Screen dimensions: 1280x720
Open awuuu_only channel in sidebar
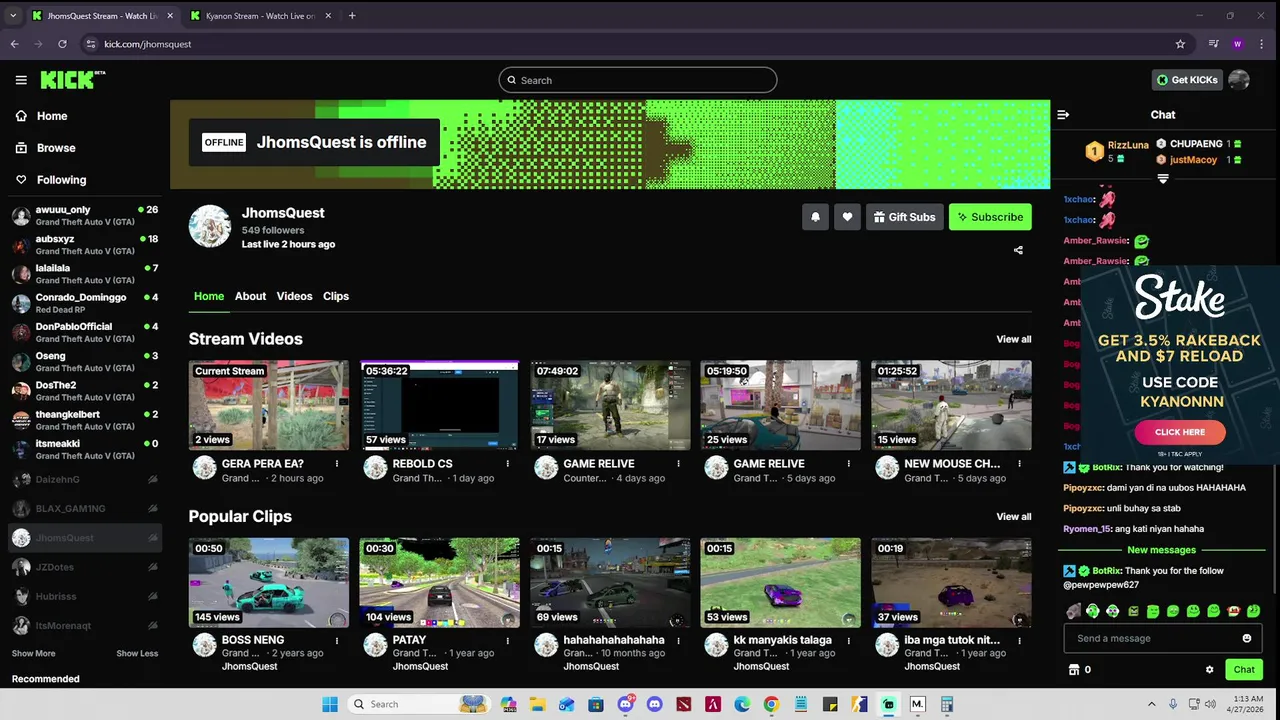[x=85, y=216]
